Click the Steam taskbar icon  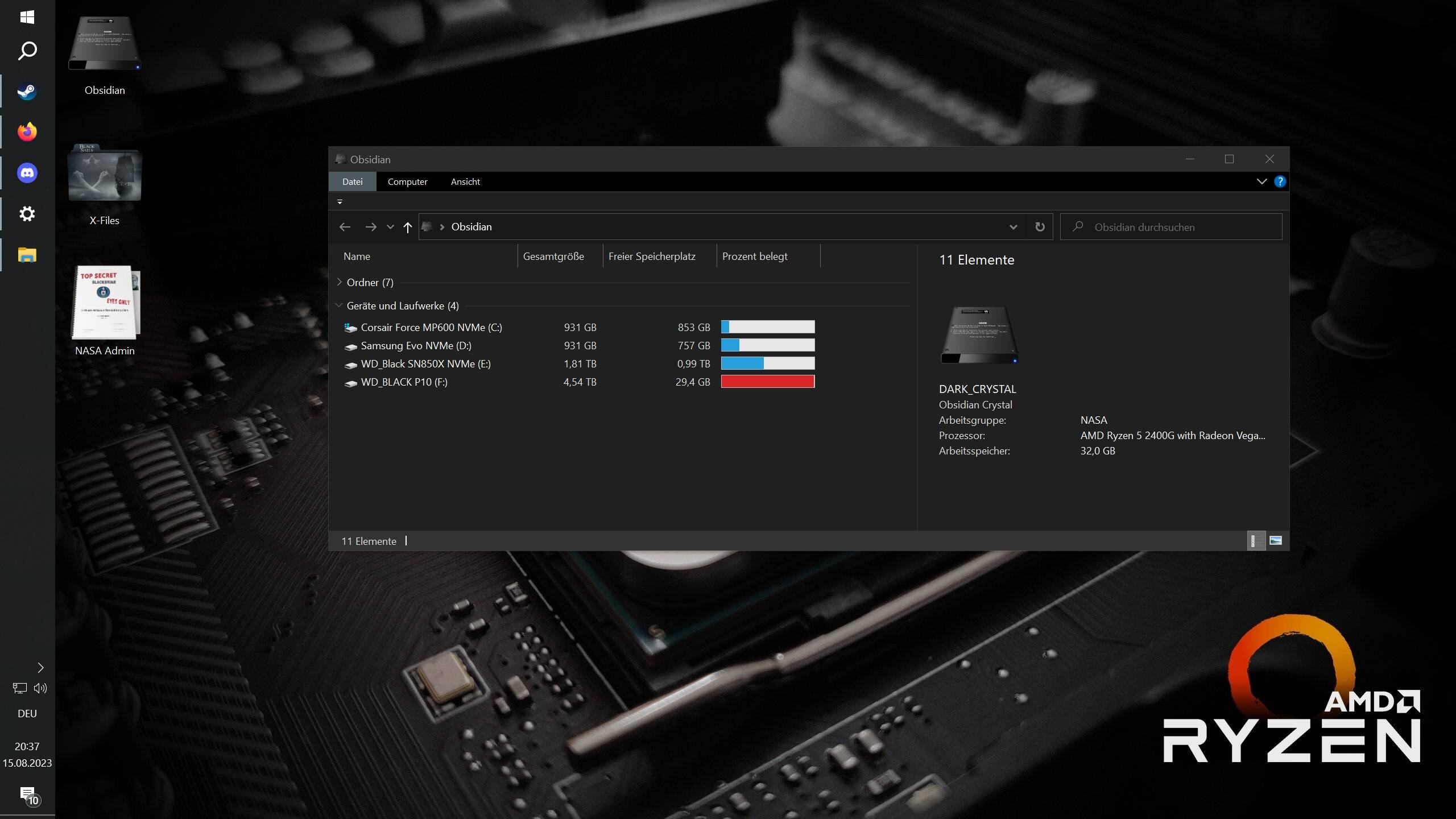point(27,91)
